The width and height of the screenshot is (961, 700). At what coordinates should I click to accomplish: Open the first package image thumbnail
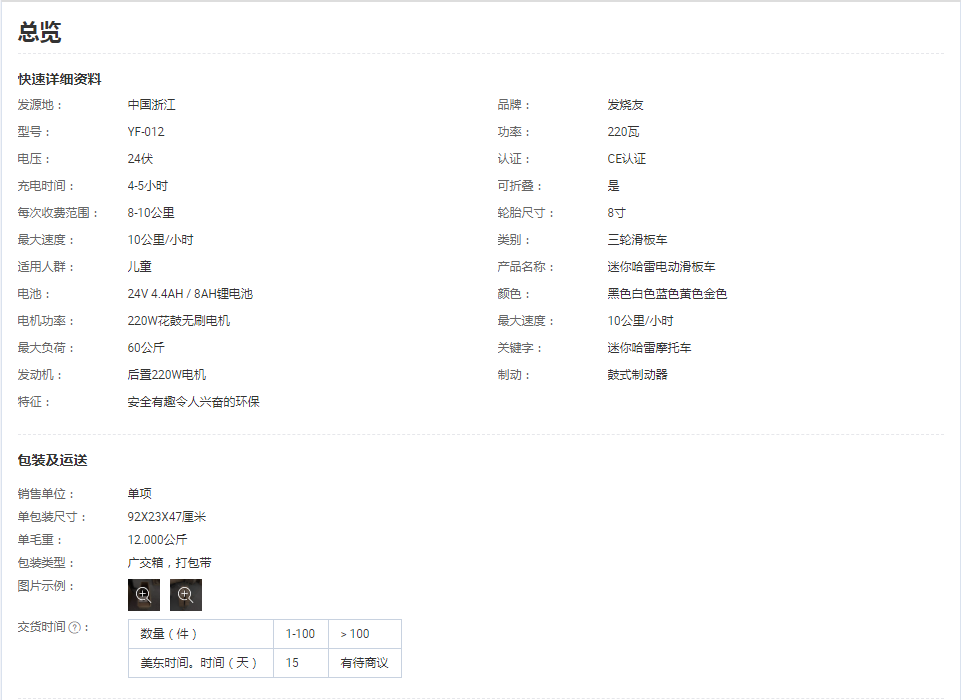pyautogui.click(x=143, y=595)
